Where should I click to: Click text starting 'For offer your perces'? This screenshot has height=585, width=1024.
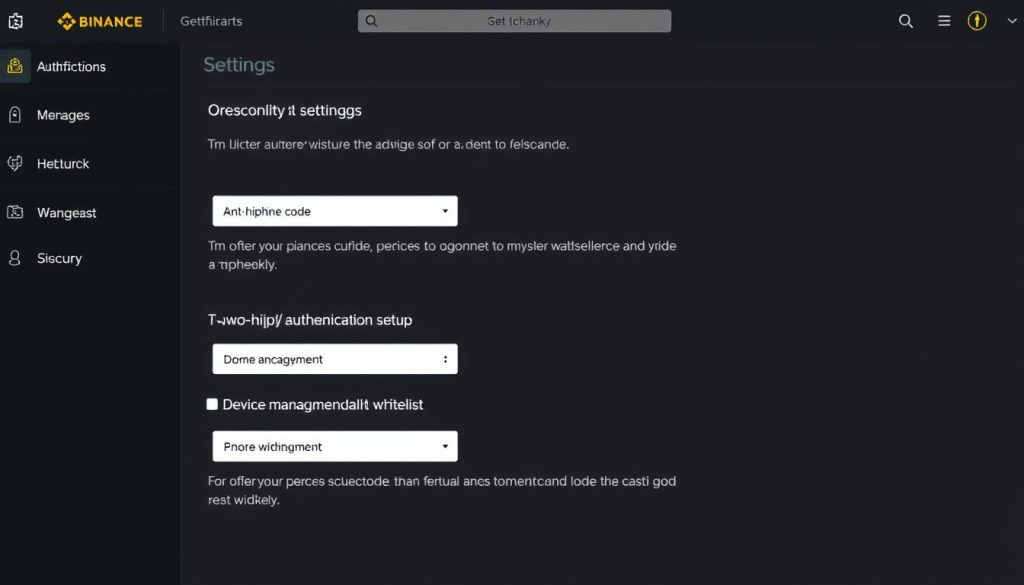tap(442, 490)
